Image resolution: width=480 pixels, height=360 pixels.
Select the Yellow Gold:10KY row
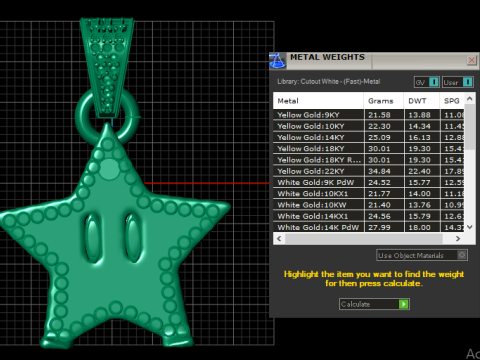pos(369,126)
